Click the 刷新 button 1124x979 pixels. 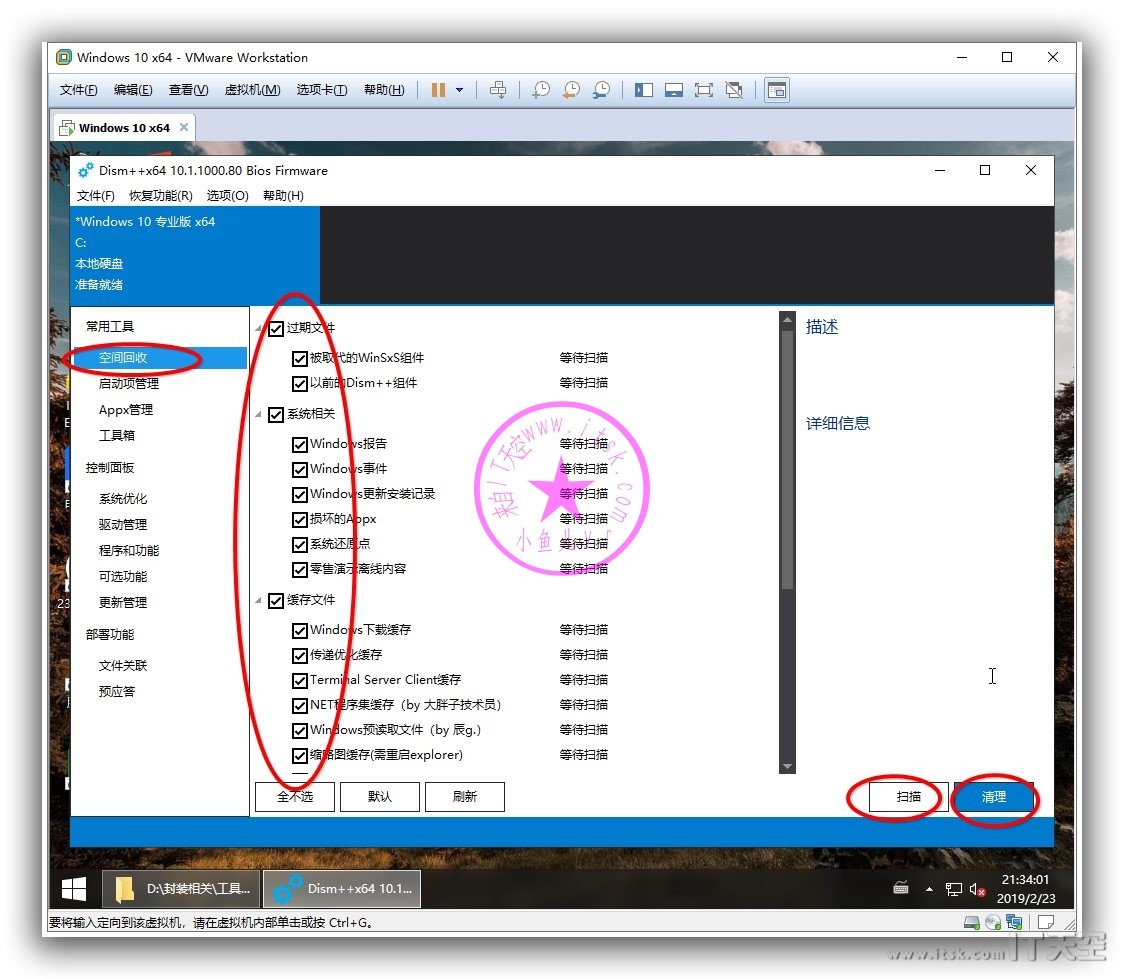[x=465, y=796]
